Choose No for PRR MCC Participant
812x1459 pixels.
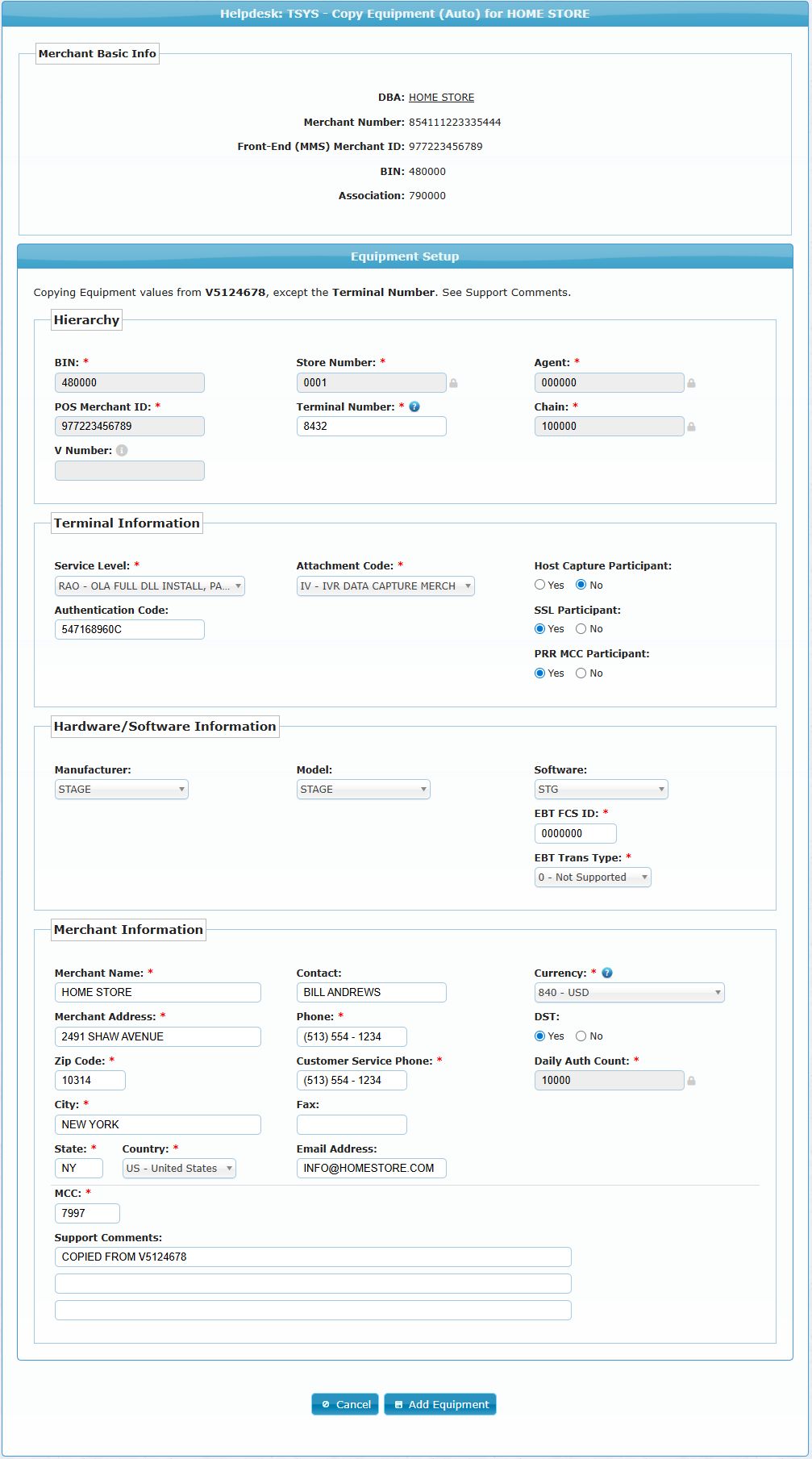tap(581, 673)
